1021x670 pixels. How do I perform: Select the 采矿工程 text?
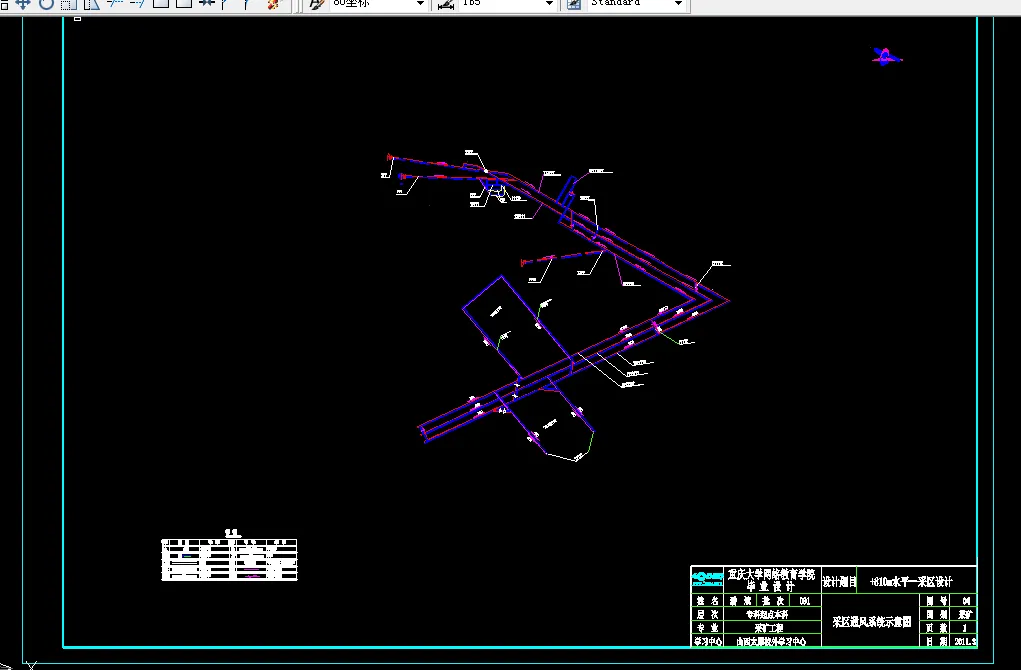pos(768,628)
